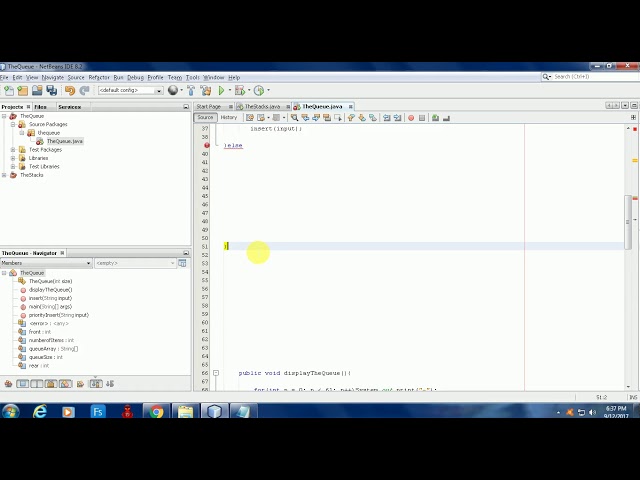Click the Find Previous Occurrence editor icon

point(305,118)
